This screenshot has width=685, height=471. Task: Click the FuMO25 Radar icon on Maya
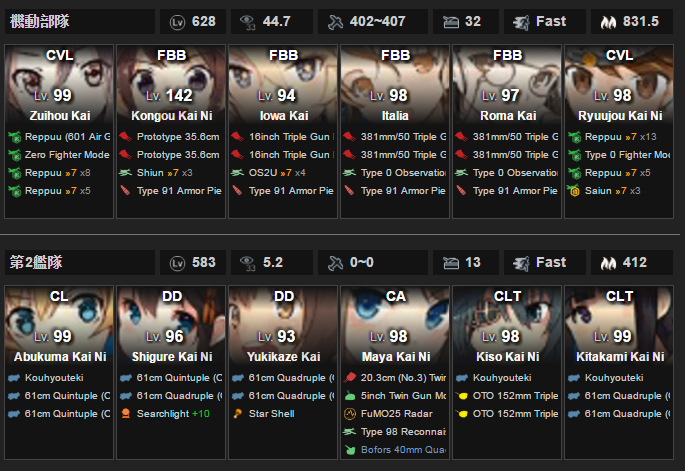tap(350, 413)
